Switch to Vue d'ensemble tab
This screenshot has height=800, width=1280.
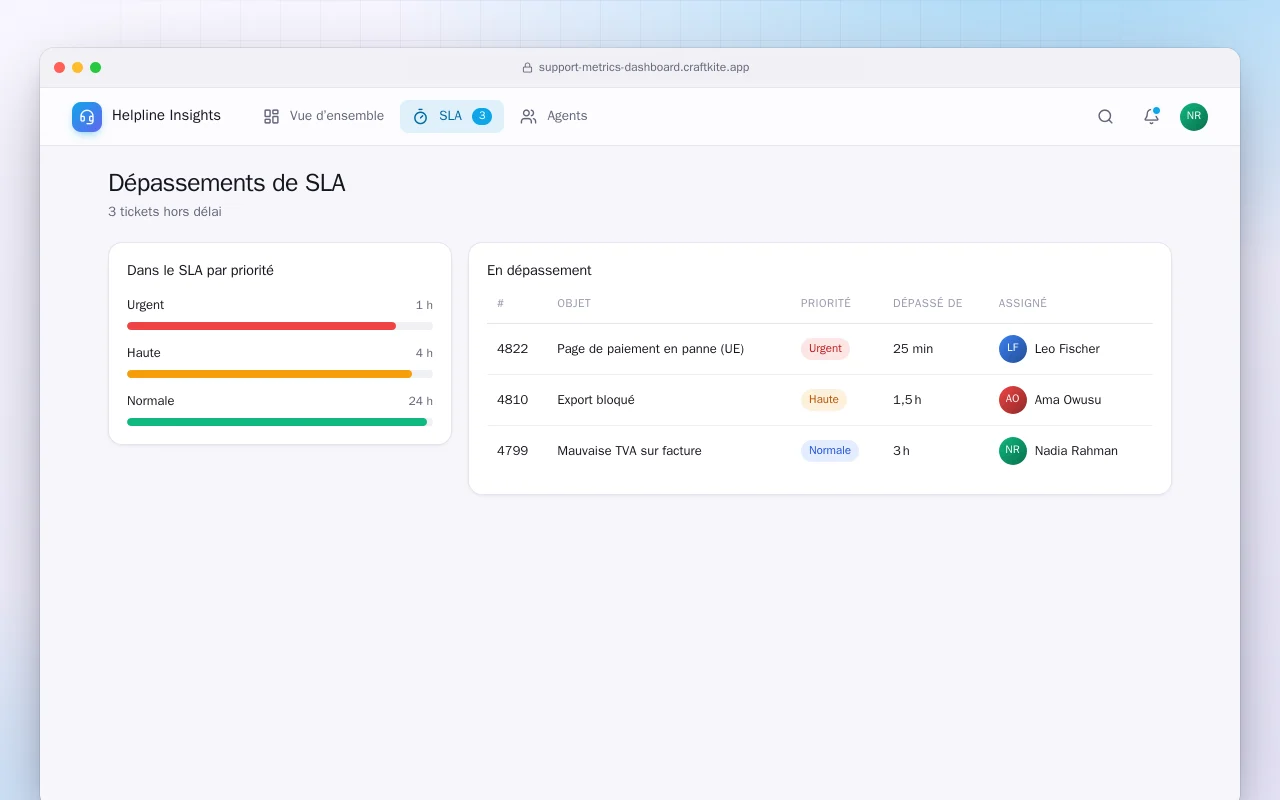[x=324, y=116]
